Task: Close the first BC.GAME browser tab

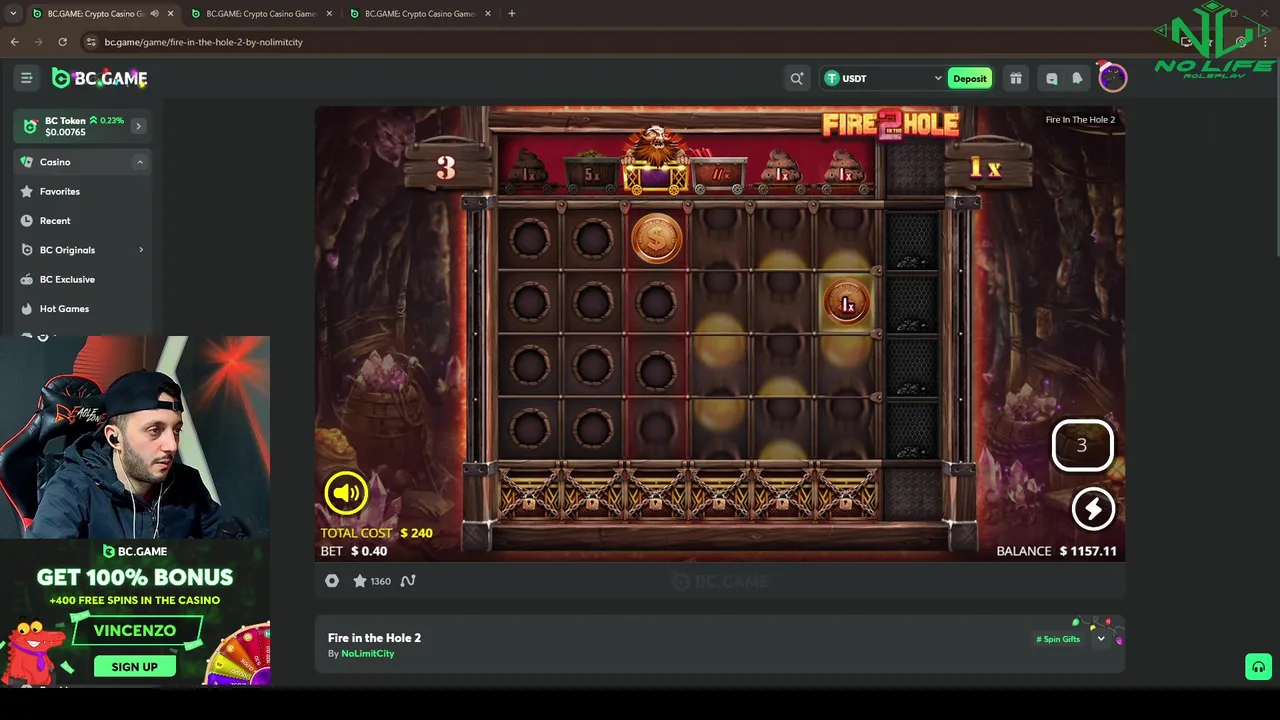Action: coord(171,14)
